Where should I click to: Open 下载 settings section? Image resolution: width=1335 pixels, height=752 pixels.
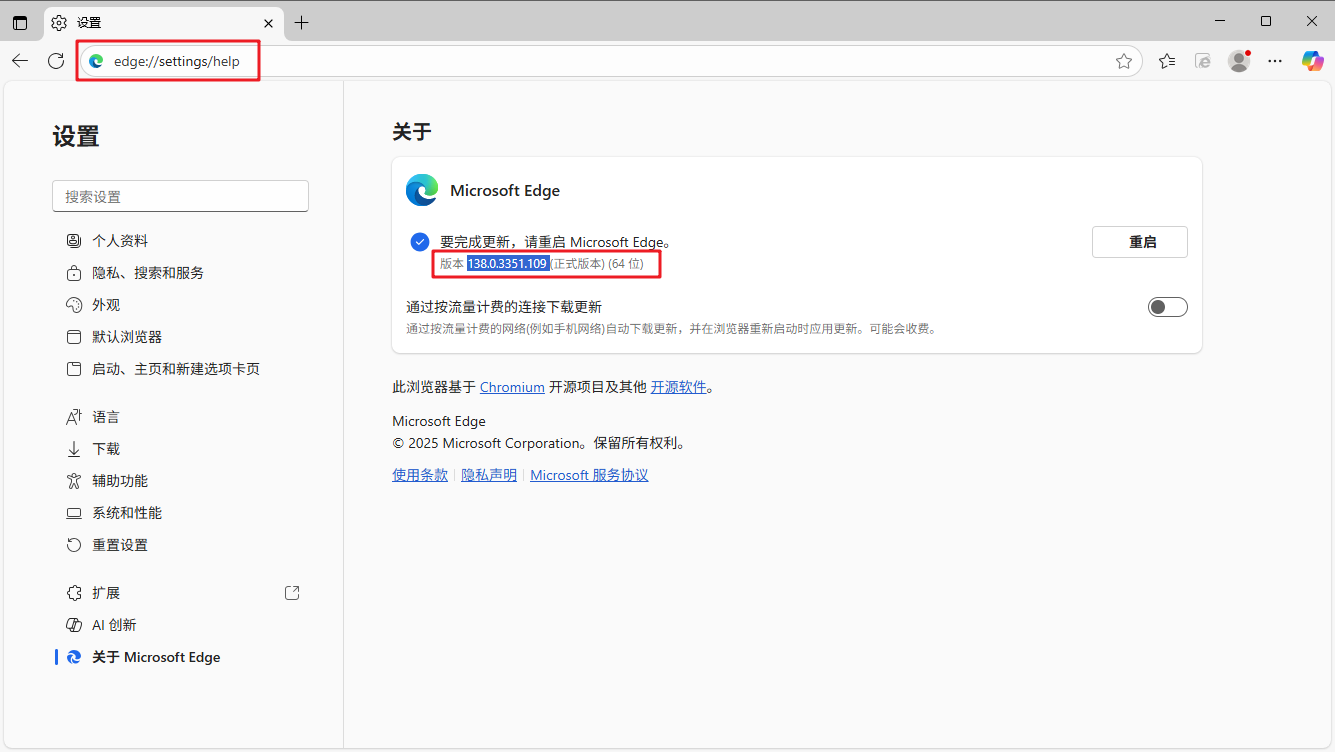click(x=180, y=449)
